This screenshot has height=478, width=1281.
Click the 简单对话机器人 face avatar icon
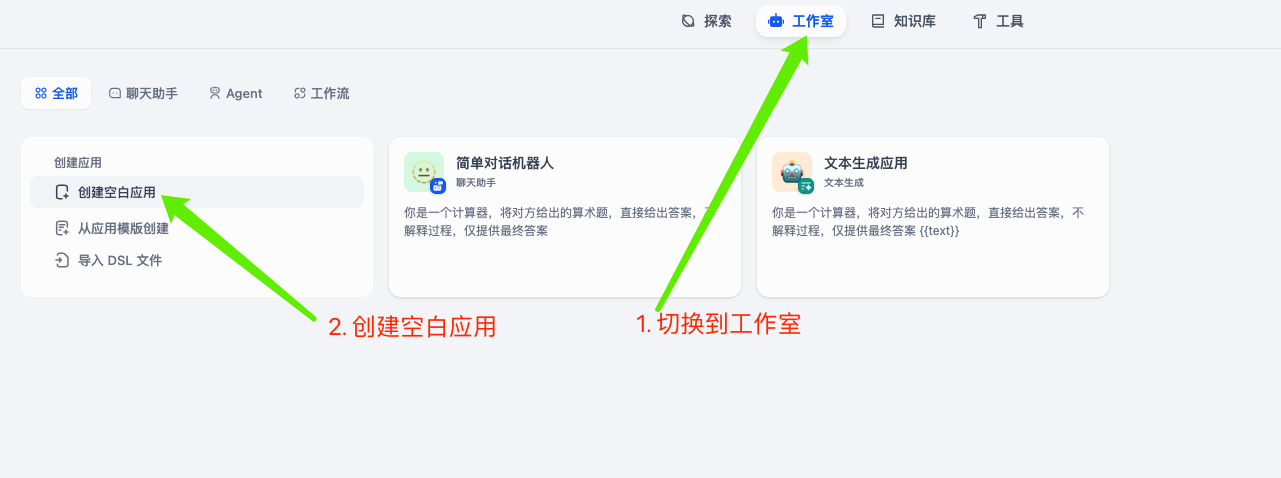click(x=424, y=172)
